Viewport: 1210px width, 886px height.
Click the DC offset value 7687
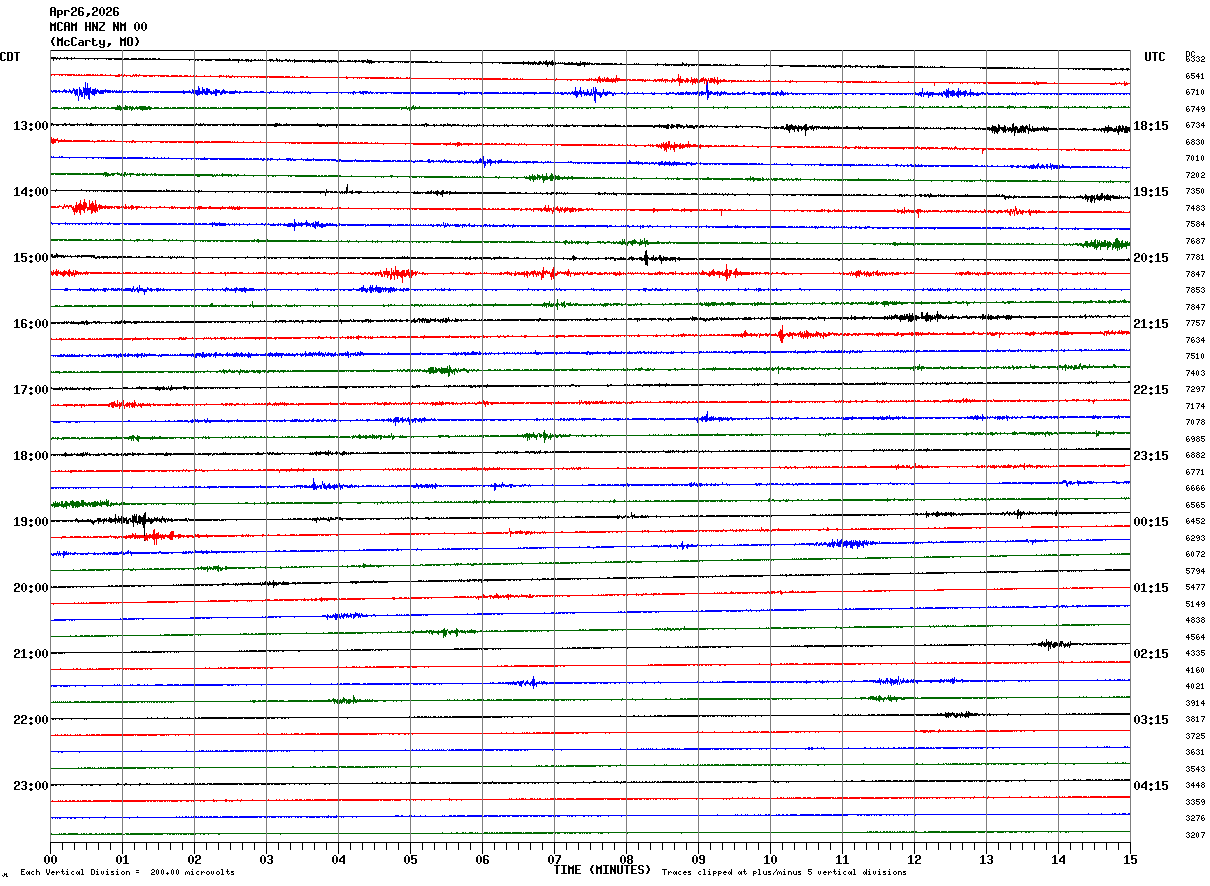tap(1195, 241)
